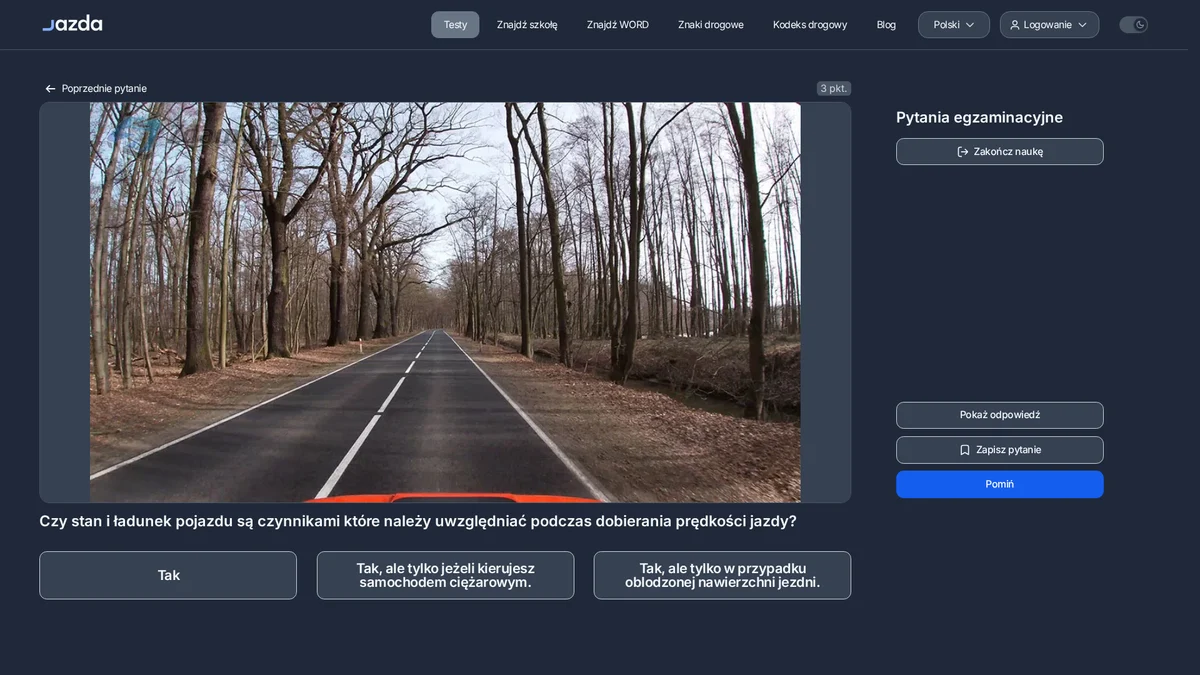Open the Polski language dropdown
This screenshot has height=675, width=1200.
pos(954,25)
